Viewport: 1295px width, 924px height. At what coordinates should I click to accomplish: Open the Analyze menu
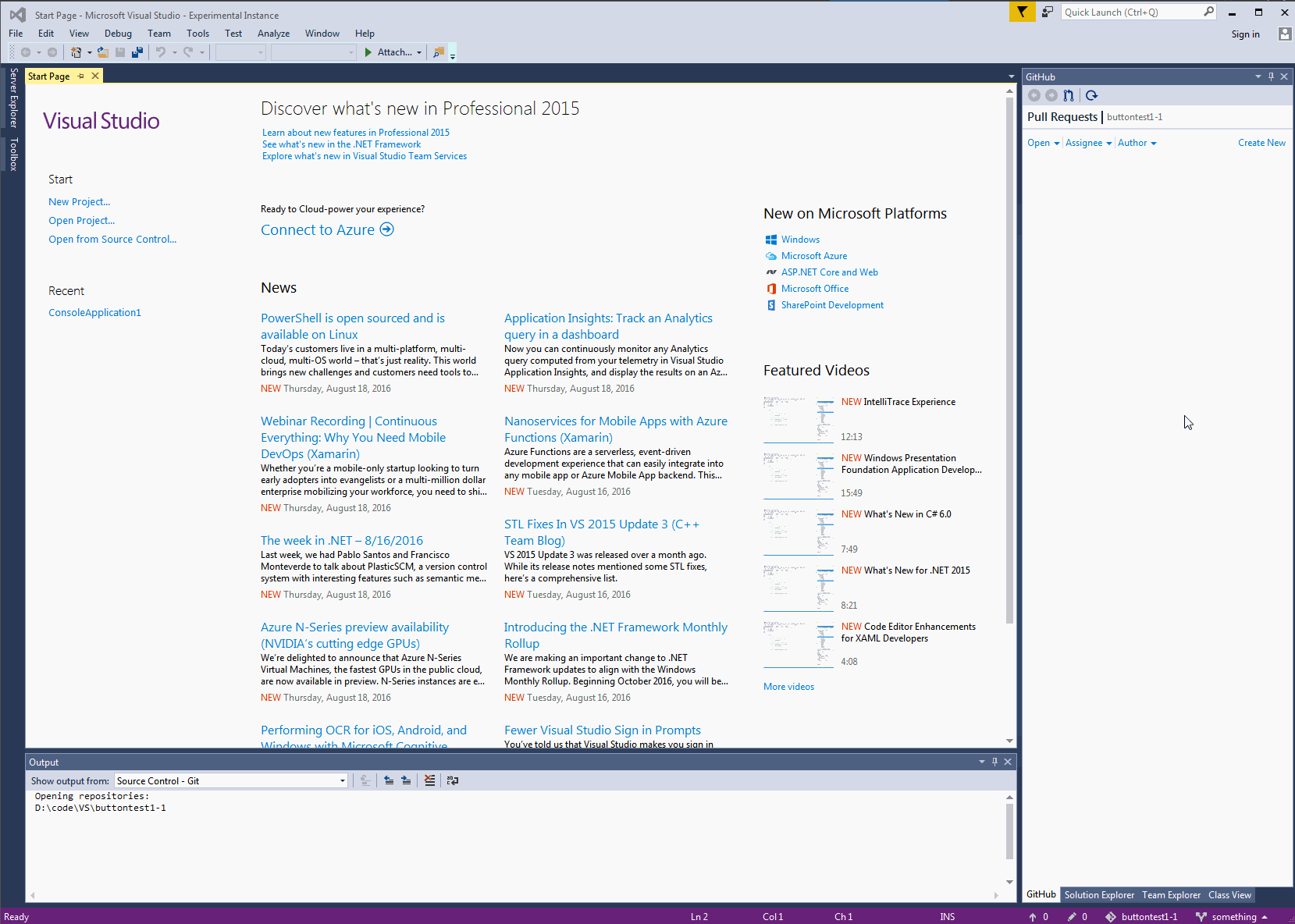[x=273, y=34]
